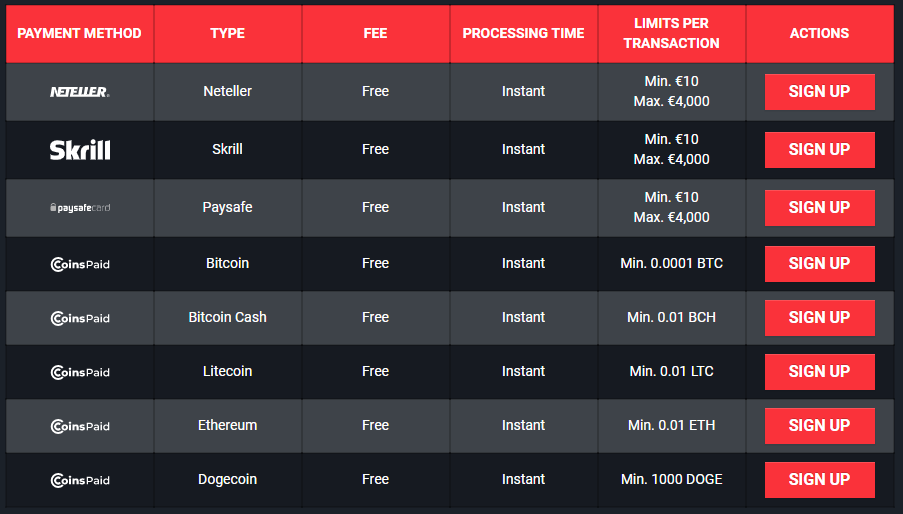Click Free in the Bitcoin row
Screen dimensions: 903x514
(x=375, y=264)
